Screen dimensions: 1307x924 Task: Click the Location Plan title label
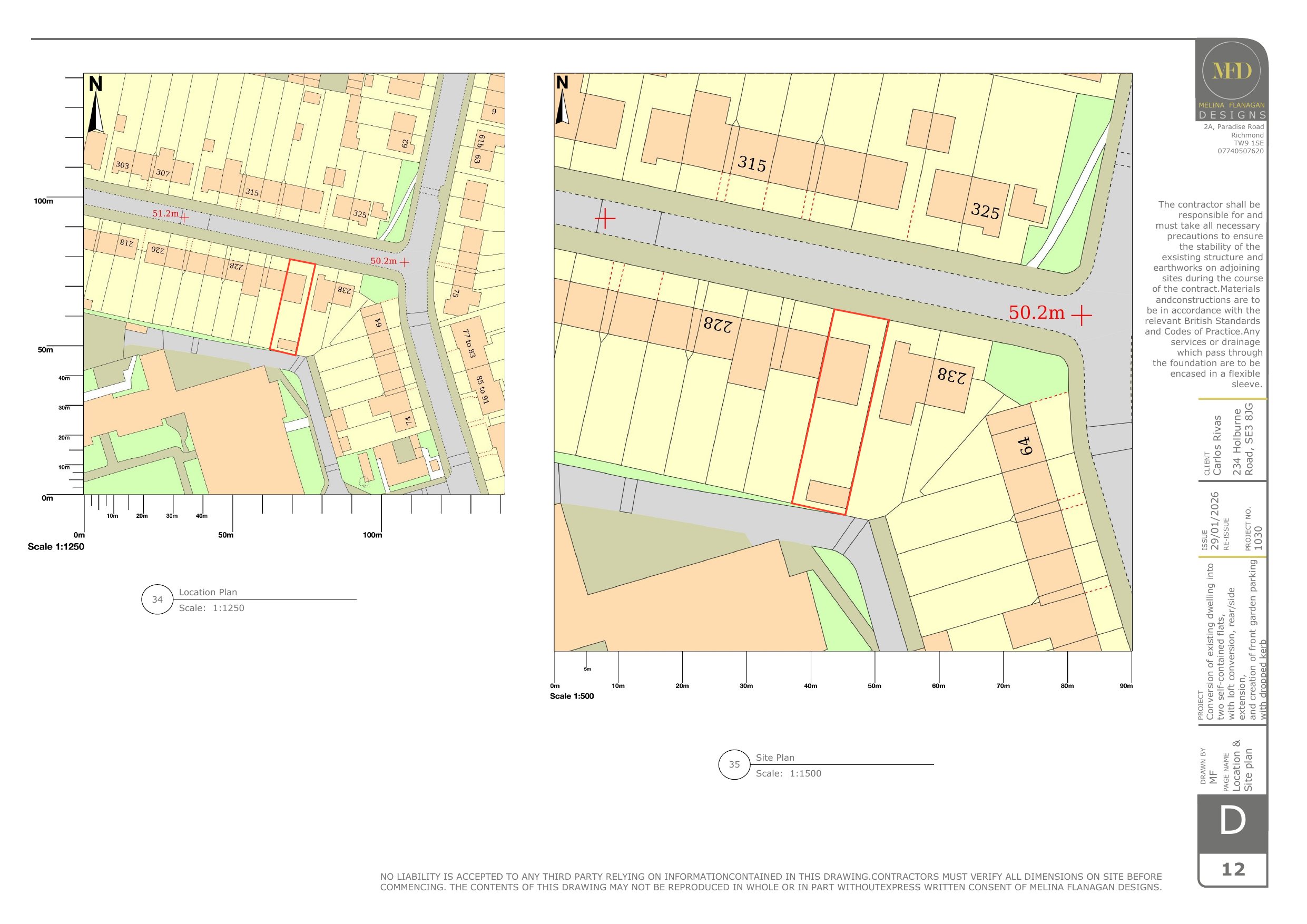click(x=208, y=592)
